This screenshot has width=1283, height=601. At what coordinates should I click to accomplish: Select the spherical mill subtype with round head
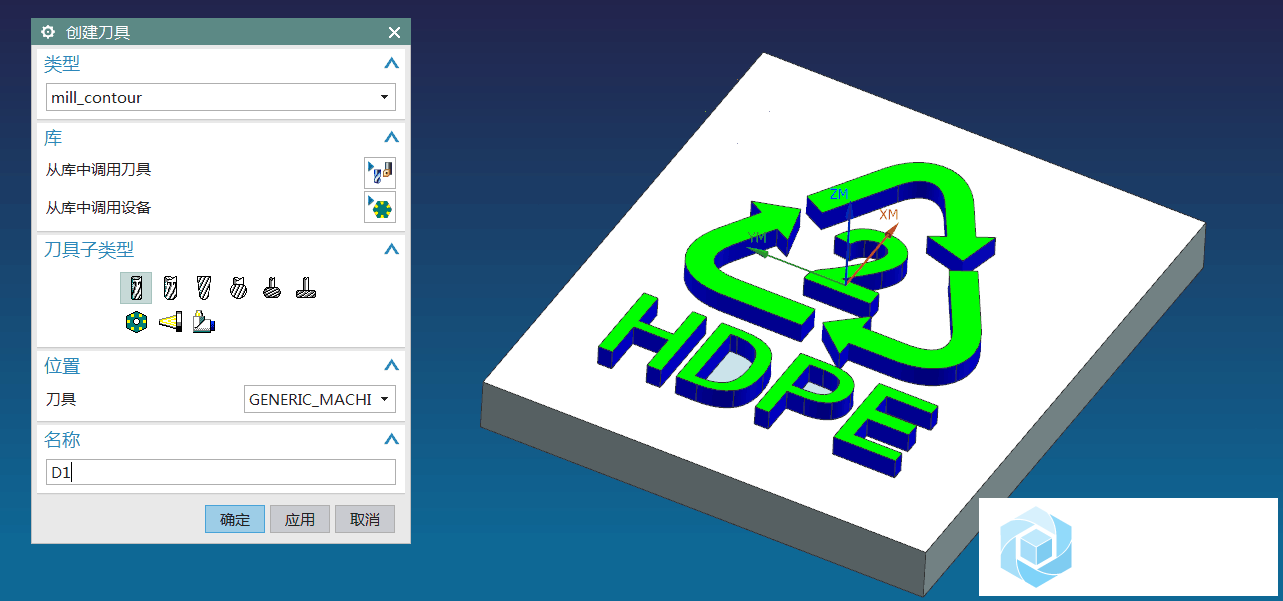(x=238, y=288)
